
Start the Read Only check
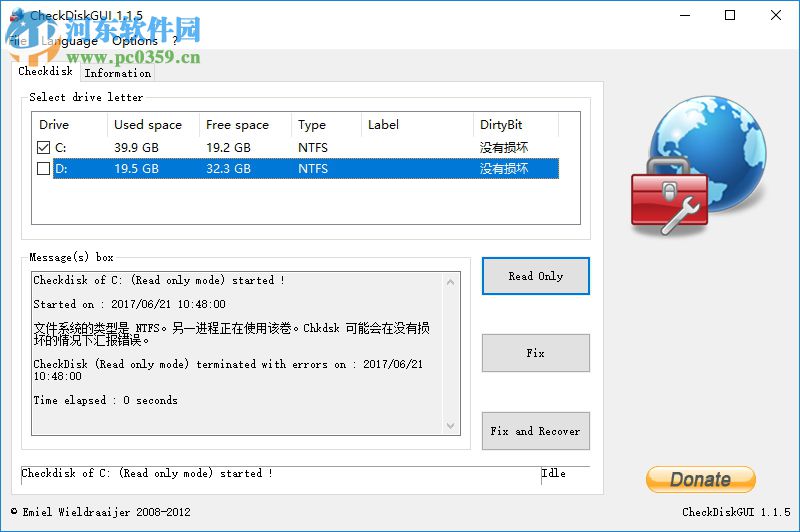536,276
